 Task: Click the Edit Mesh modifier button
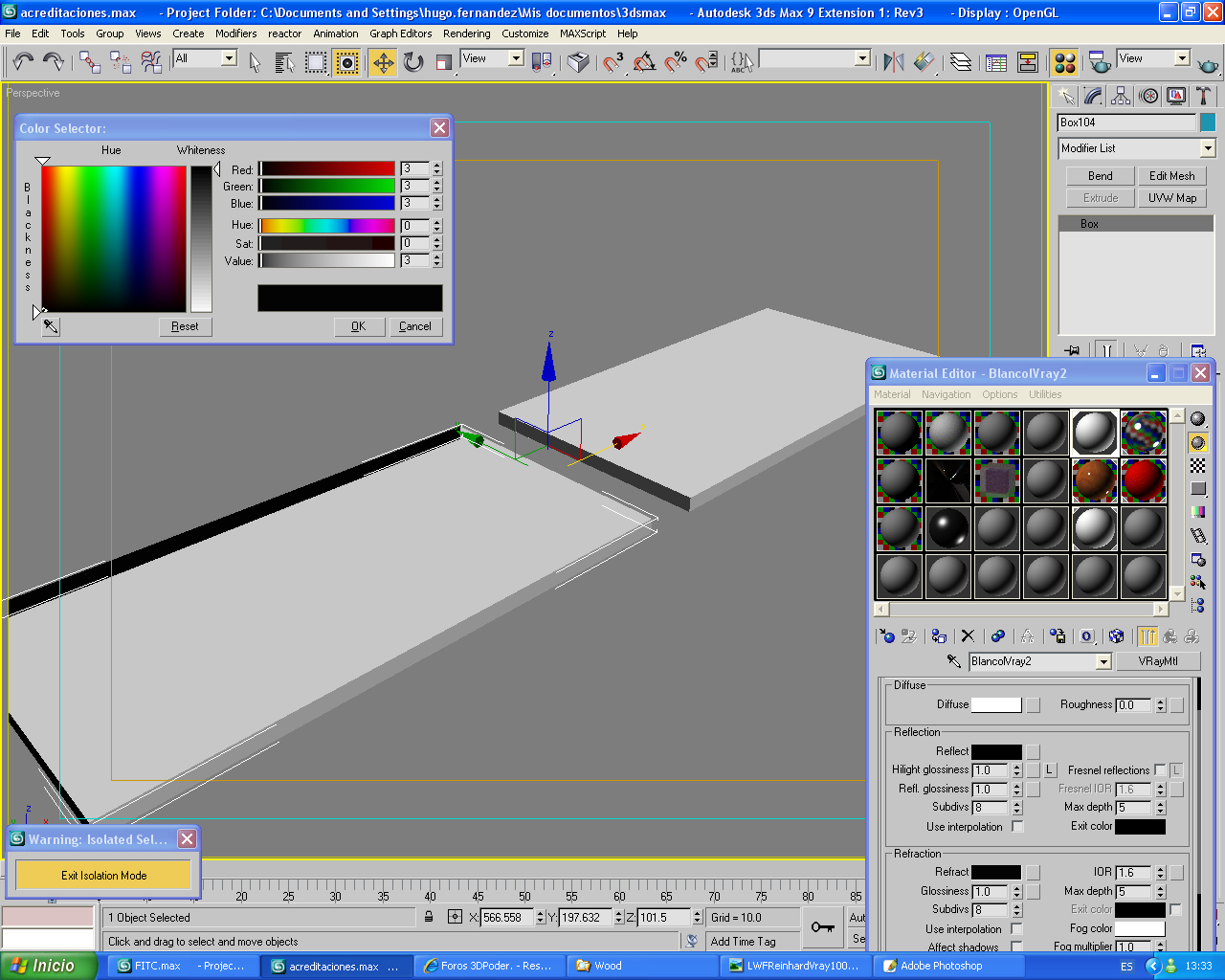click(1171, 176)
